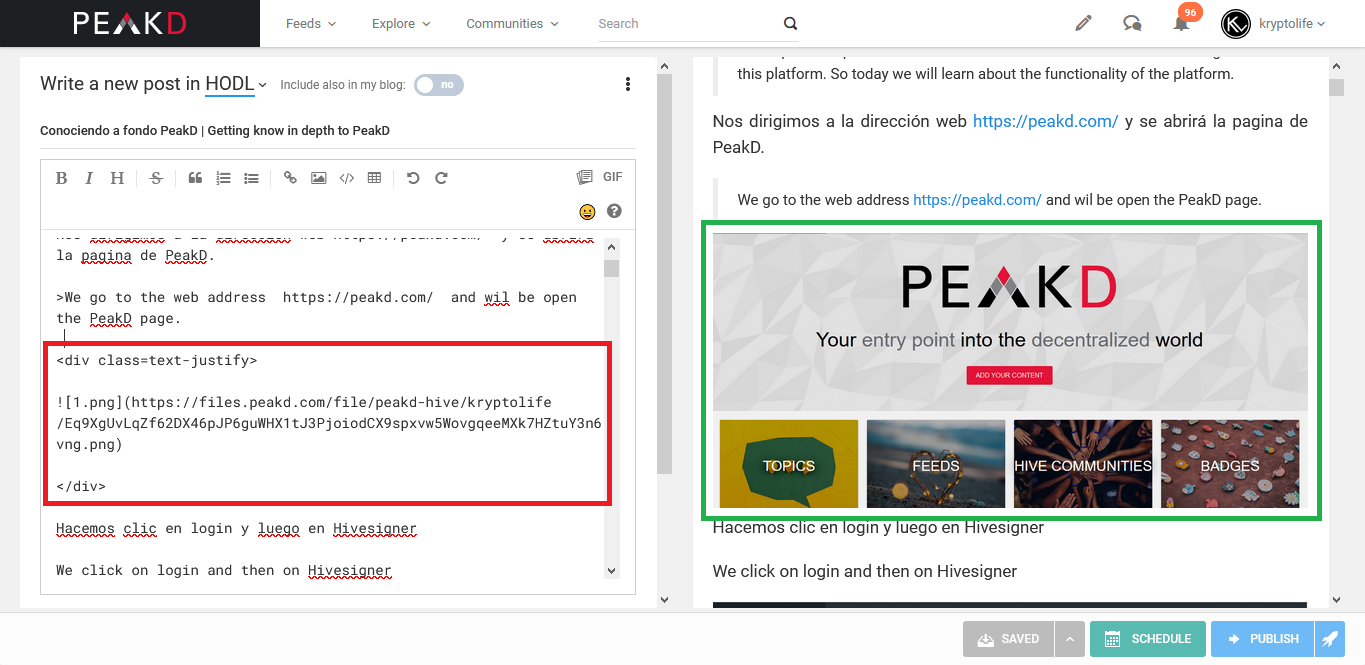Open the Communities menu
The height and width of the screenshot is (665, 1365).
click(x=513, y=23)
